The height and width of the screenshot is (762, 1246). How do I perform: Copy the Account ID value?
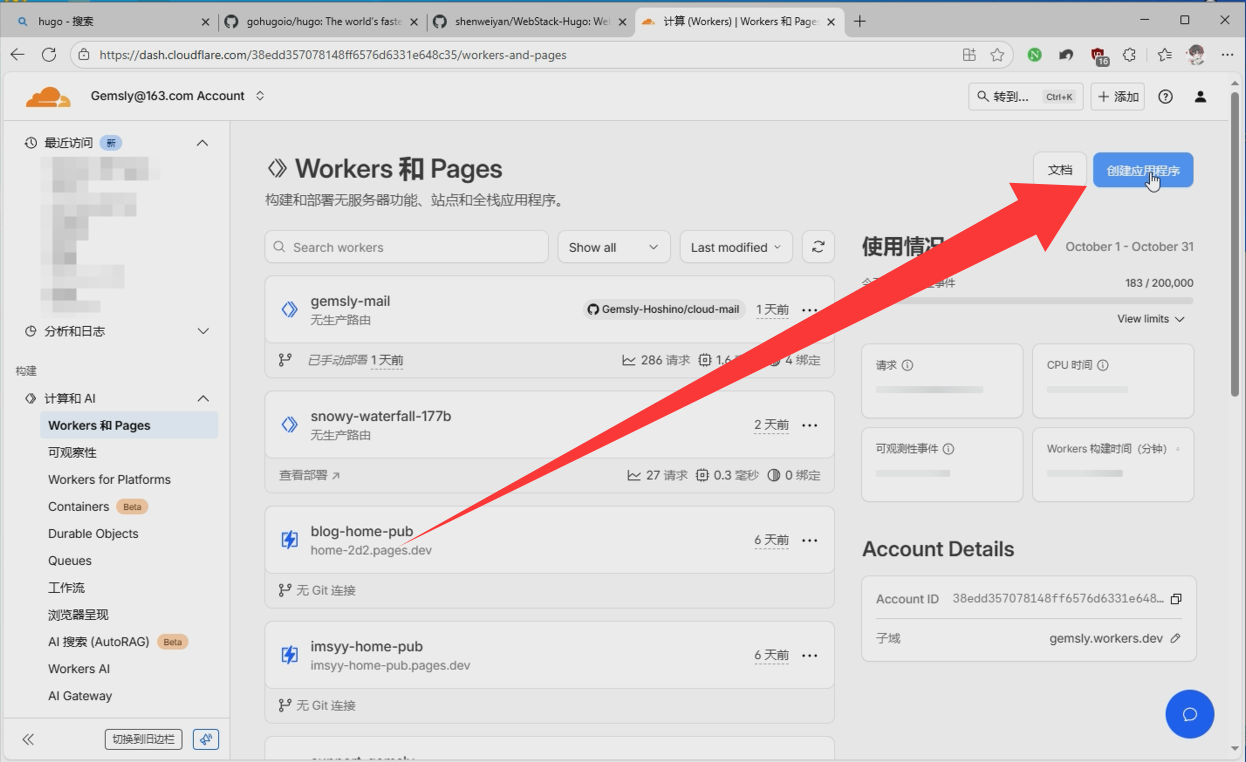pos(1176,599)
